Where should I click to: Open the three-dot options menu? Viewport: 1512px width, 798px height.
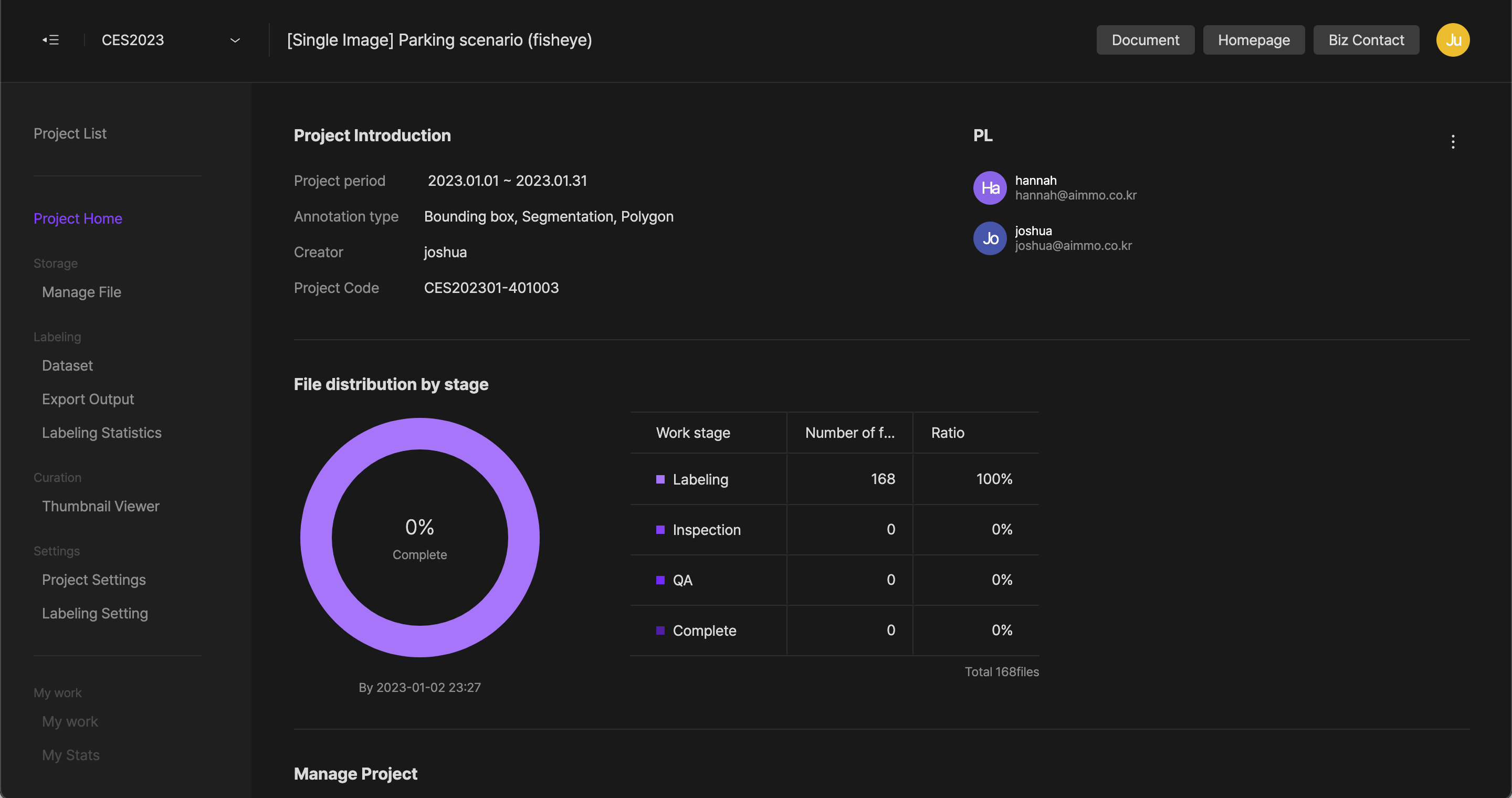click(x=1453, y=141)
